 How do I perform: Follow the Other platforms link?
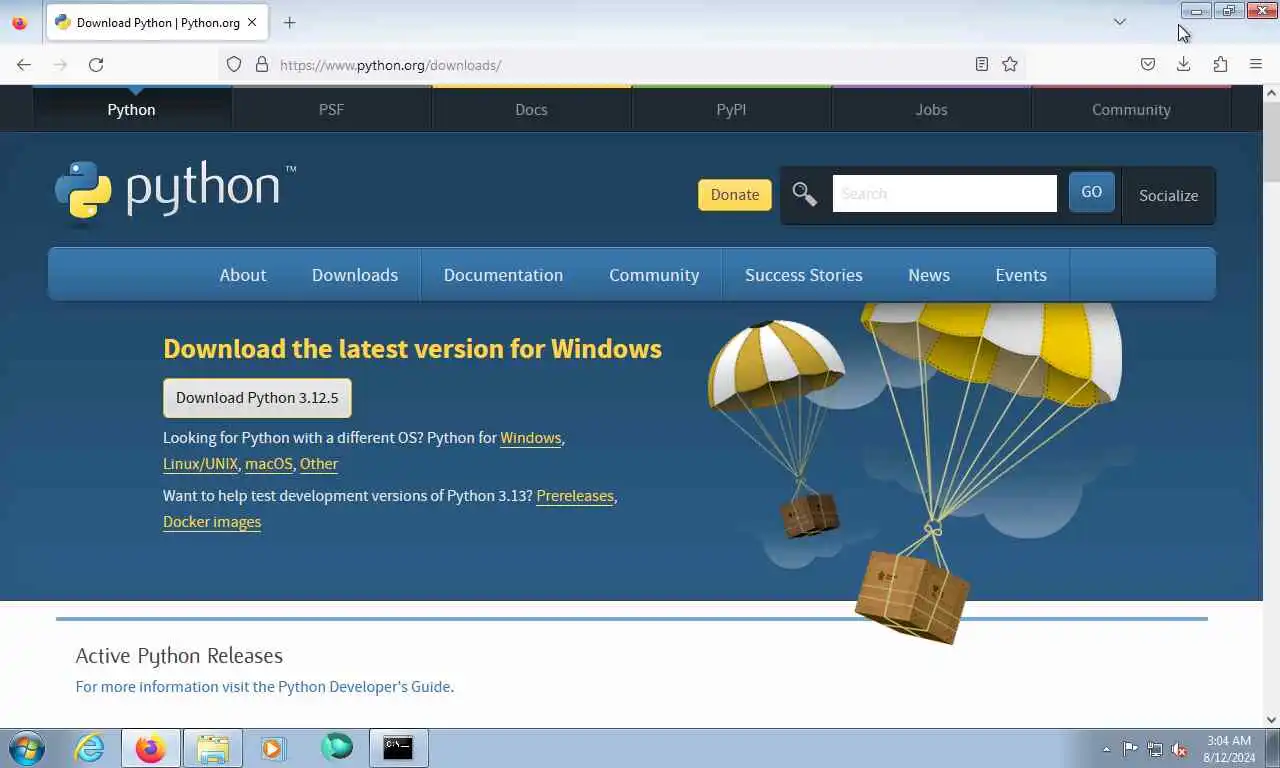[x=319, y=464]
